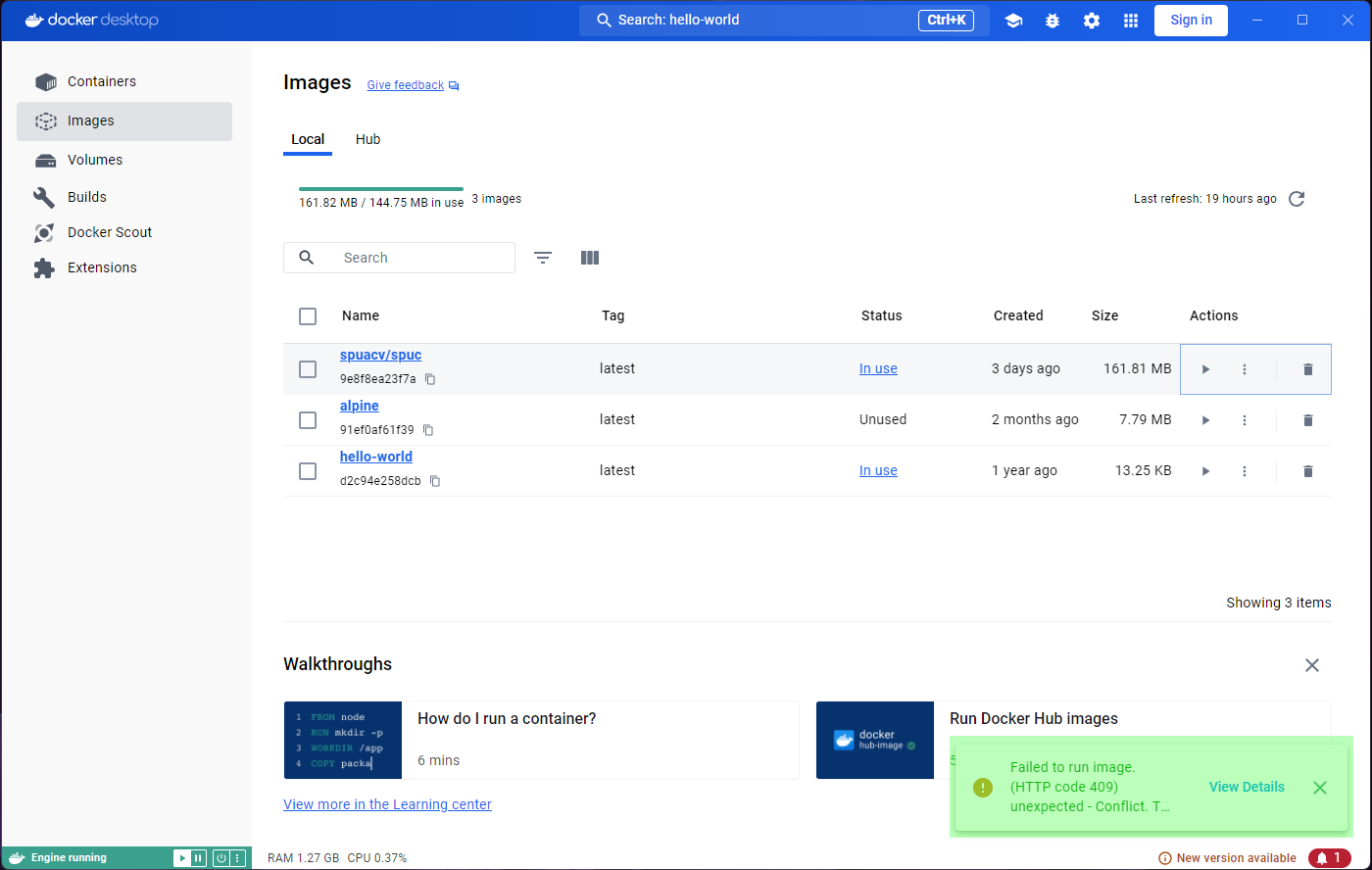This screenshot has height=870, width=1372.
Task: Click the Engine running status label
Action: [69, 858]
